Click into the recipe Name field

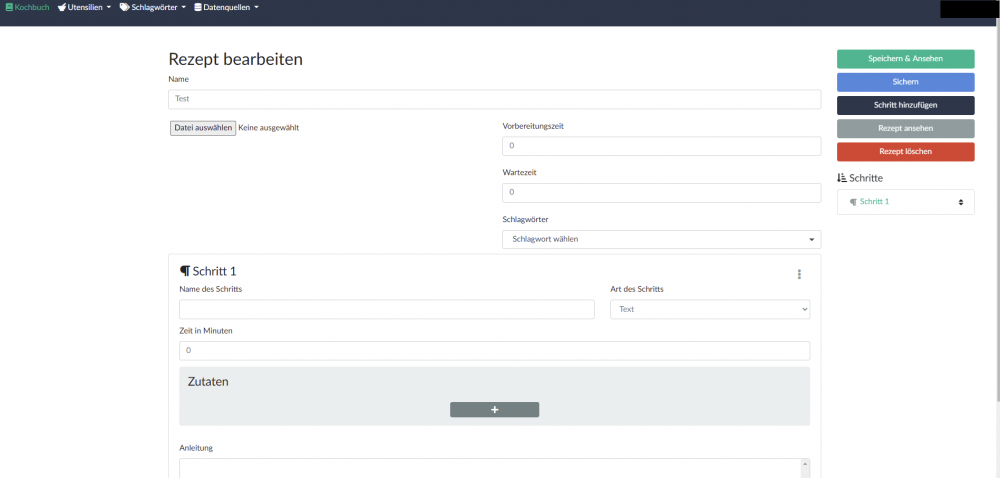tap(494, 99)
